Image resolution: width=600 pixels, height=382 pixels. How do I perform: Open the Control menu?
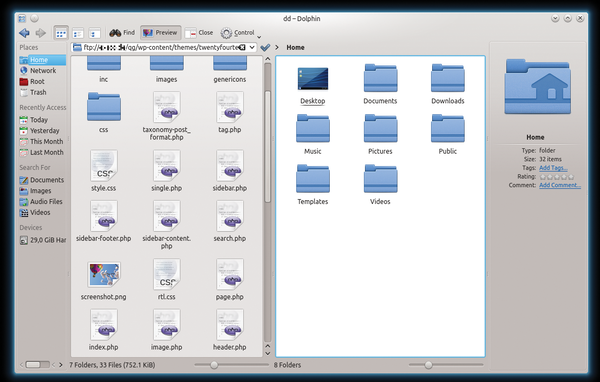238,33
